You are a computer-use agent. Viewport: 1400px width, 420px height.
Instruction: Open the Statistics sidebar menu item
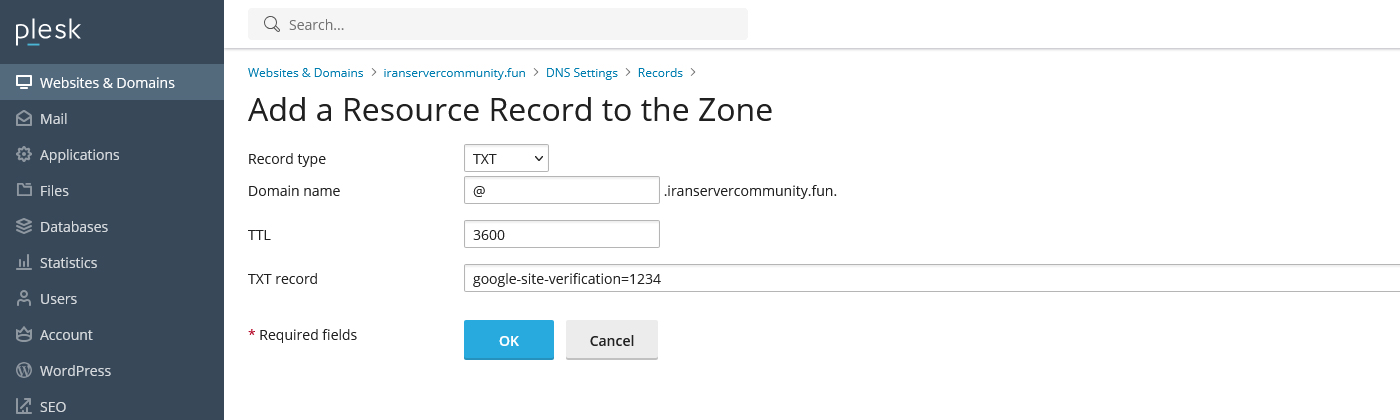pos(68,263)
